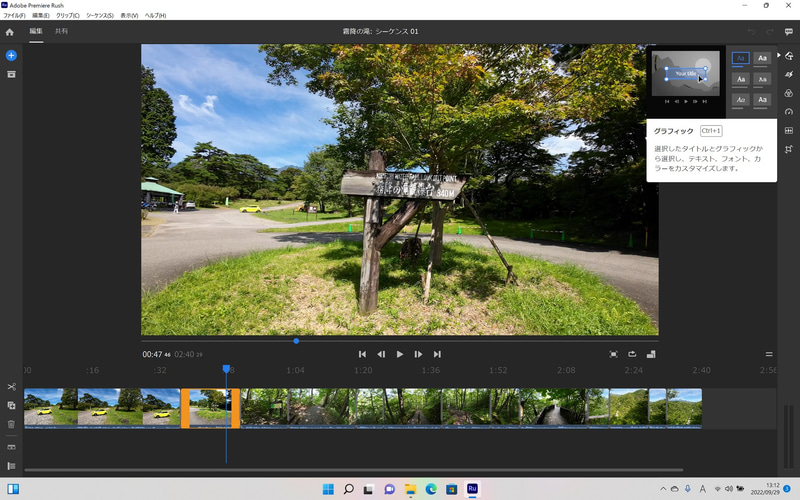This screenshot has width=800, height=500.
Task: Open playback quality settings icon
Action: (x=651, y=354)
